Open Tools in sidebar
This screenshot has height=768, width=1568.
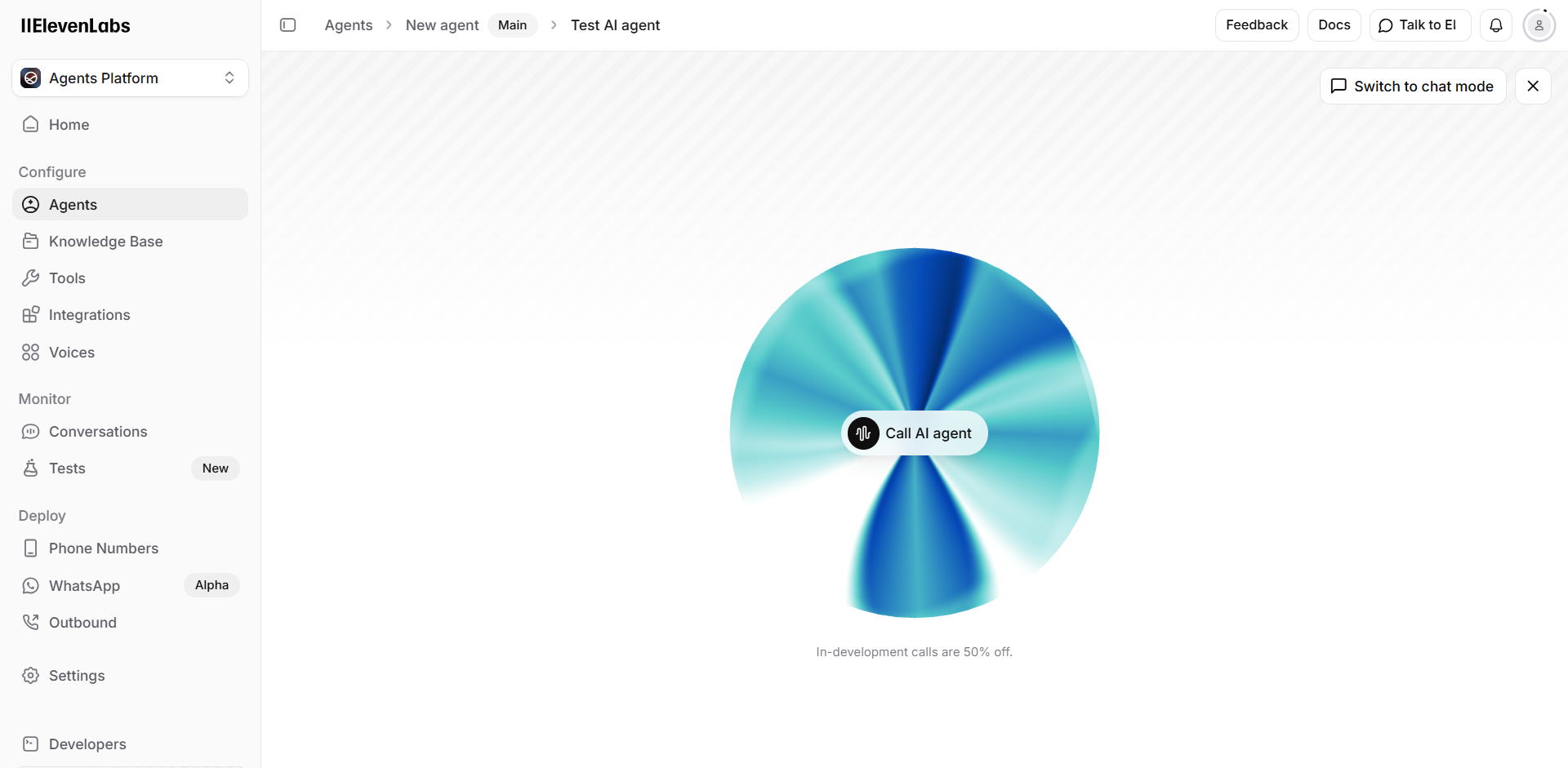pos(130,278)
